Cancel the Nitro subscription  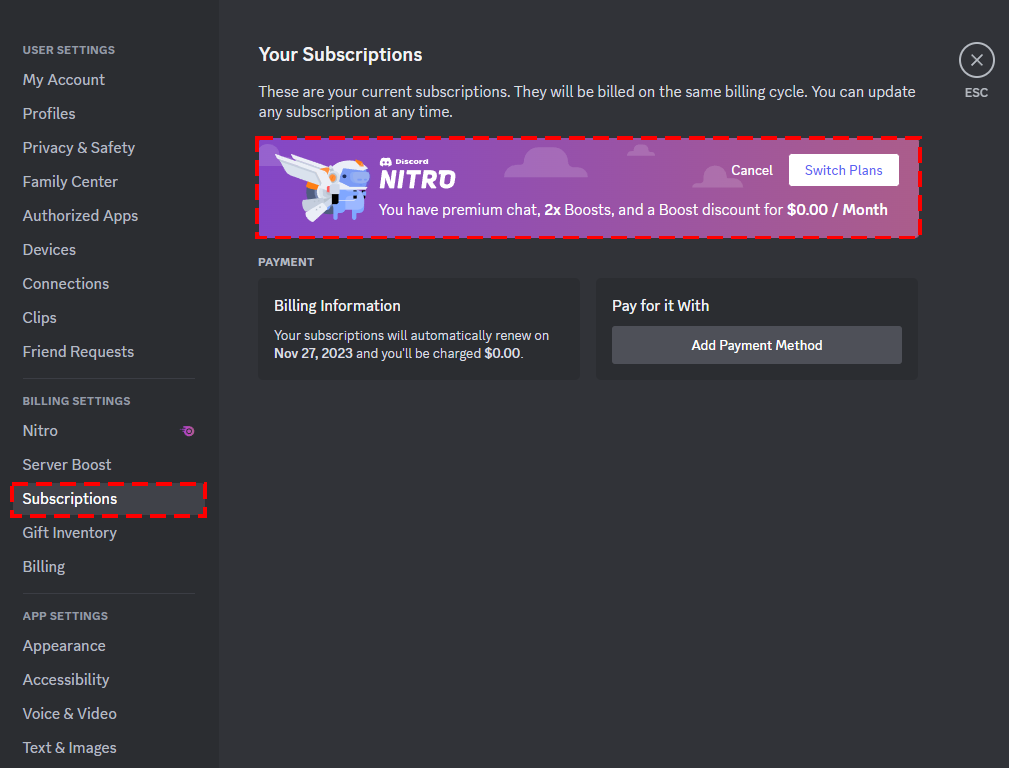pos(751,170)
